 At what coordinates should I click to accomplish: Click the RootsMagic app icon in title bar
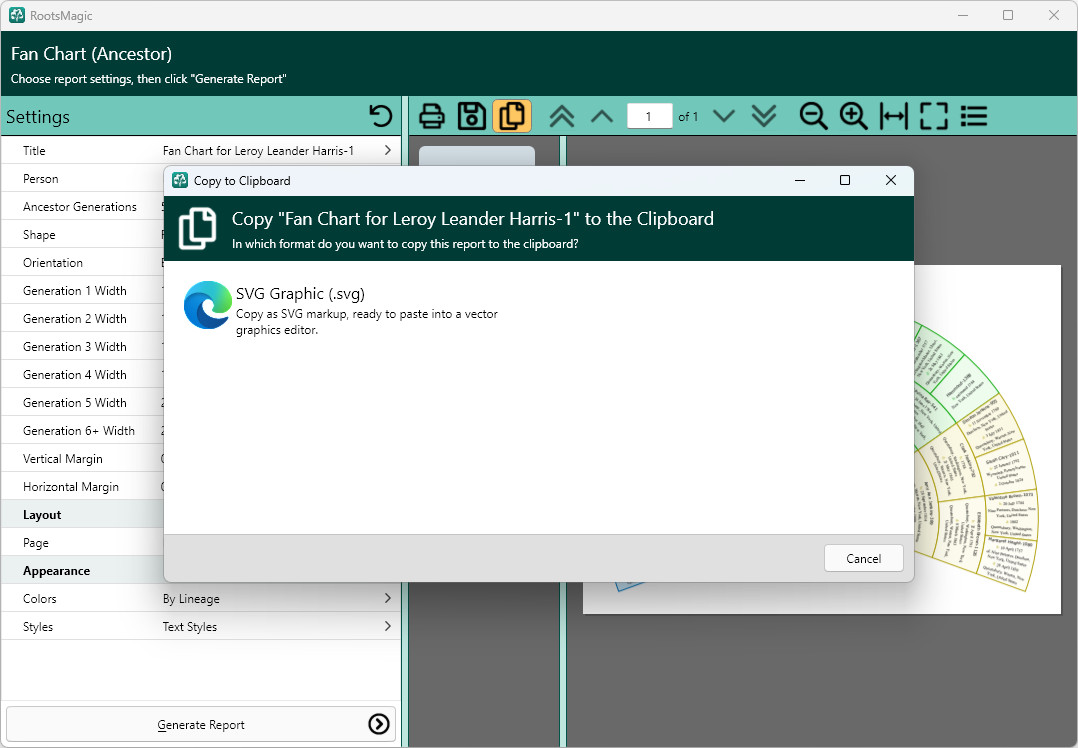[17, 15]
